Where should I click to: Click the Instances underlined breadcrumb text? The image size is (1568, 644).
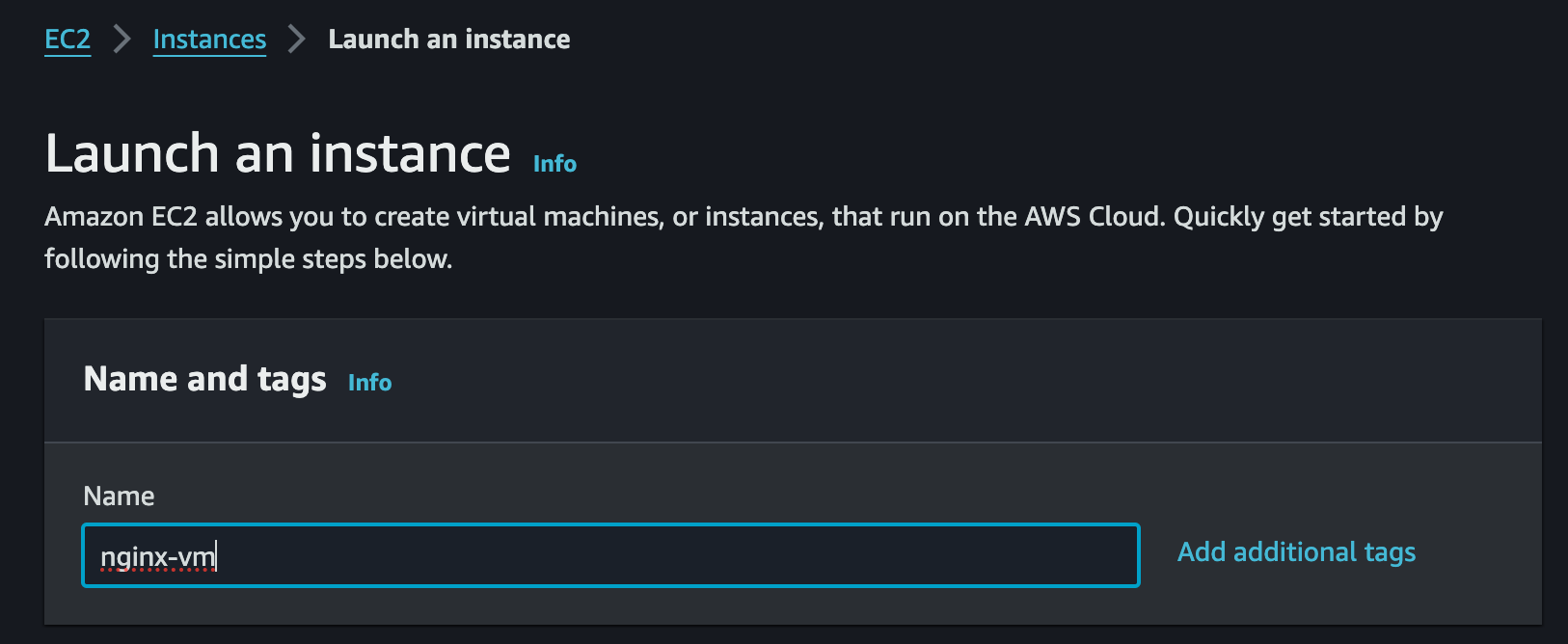point(209,39)
